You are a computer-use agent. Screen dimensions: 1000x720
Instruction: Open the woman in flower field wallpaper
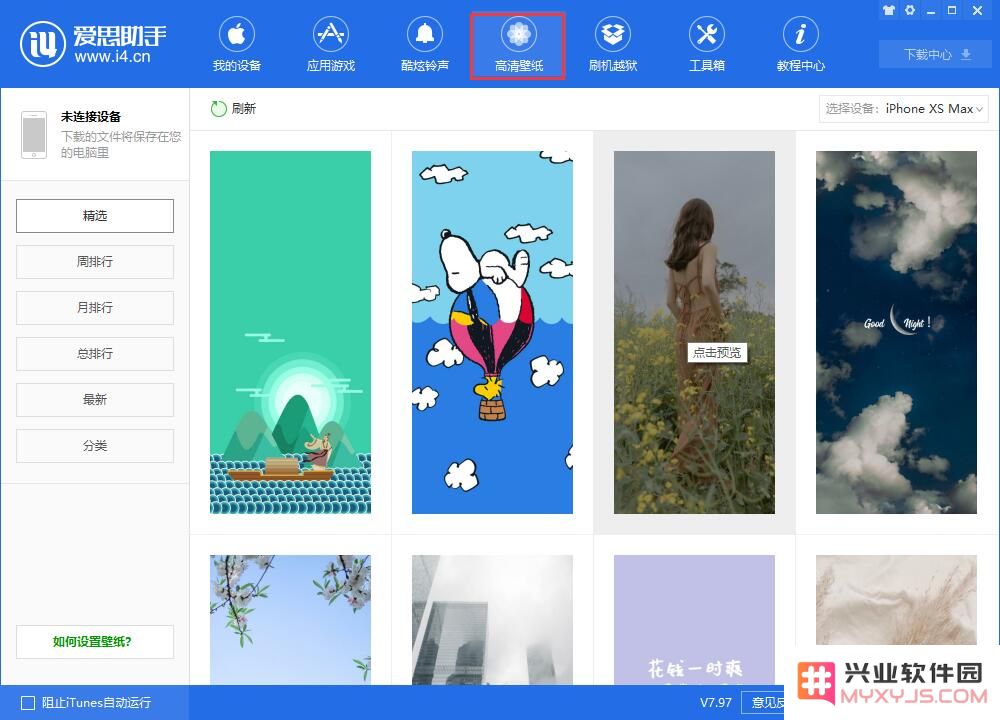tap(694, 332)
